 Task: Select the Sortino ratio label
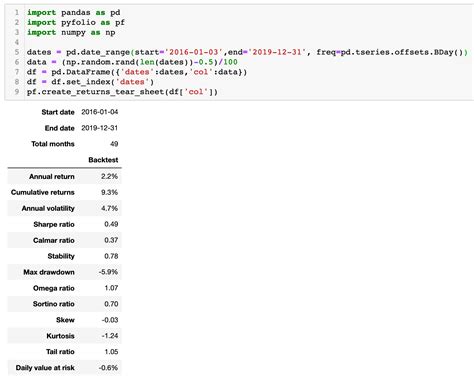click(54, 304)
